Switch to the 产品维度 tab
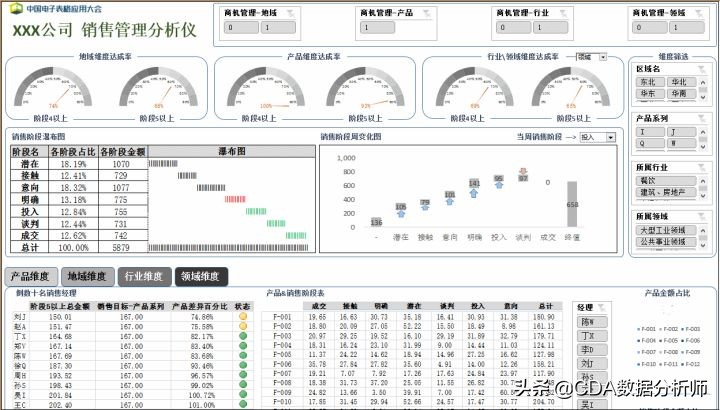This screenshot has height=410, width=720. 31,276
